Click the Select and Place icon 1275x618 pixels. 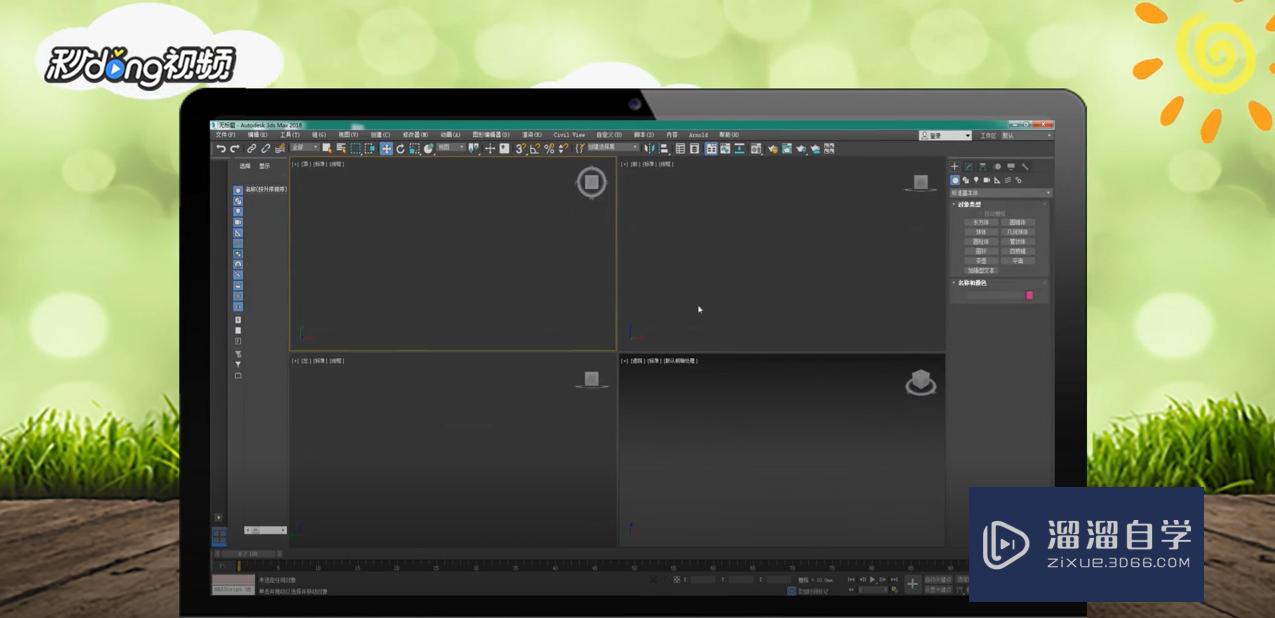coord(428,148)
